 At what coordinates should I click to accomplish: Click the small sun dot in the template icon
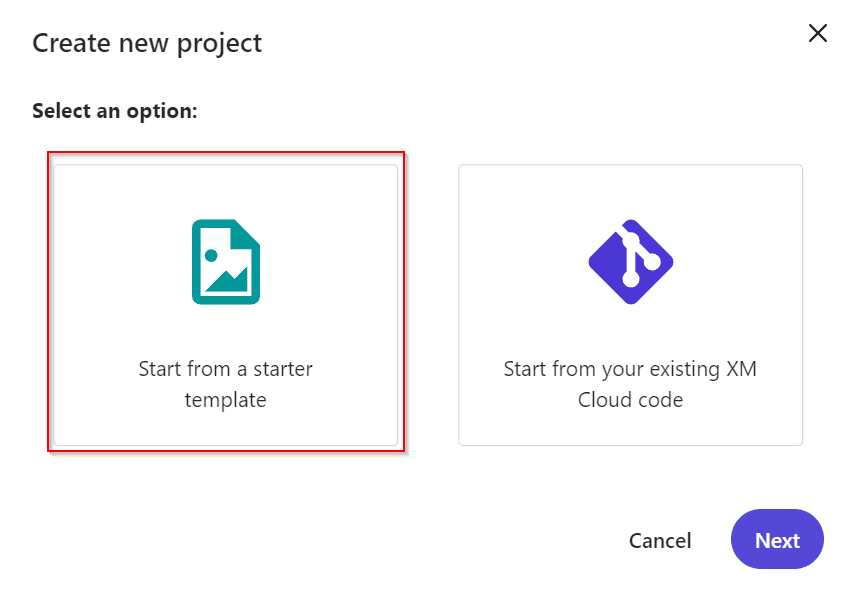point(211,255)
